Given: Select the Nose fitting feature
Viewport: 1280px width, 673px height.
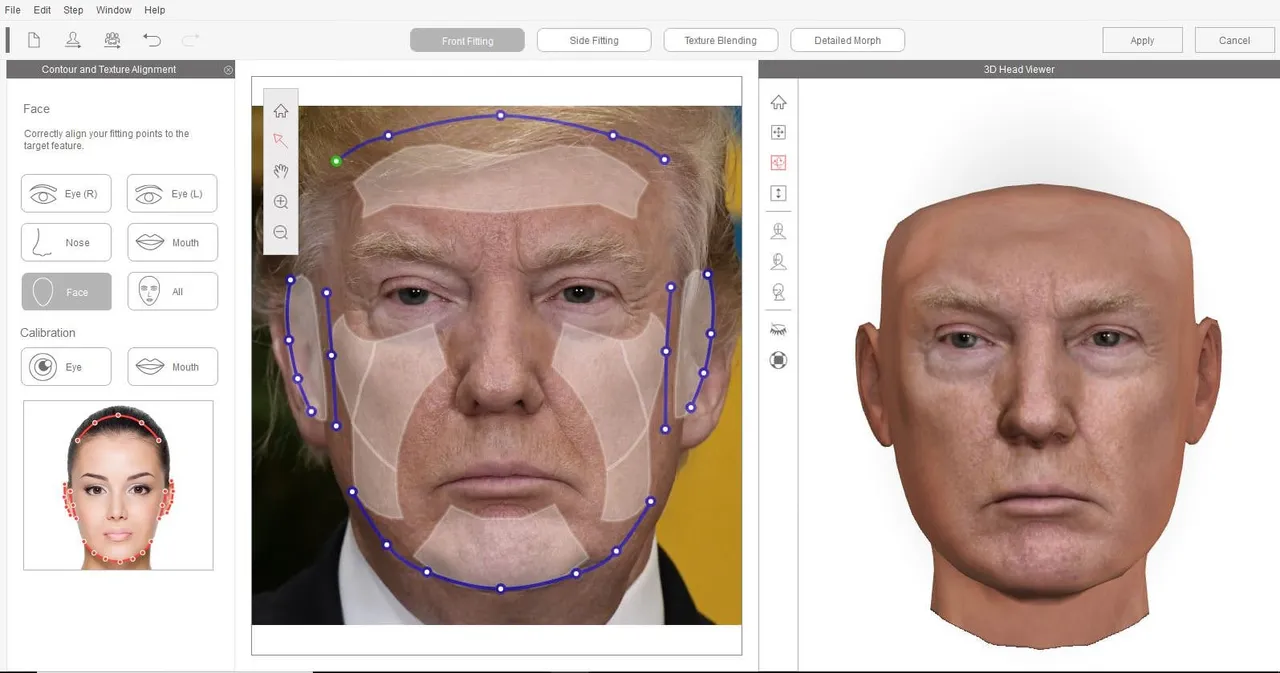Looking at the screenshot, I should (66, 242).
